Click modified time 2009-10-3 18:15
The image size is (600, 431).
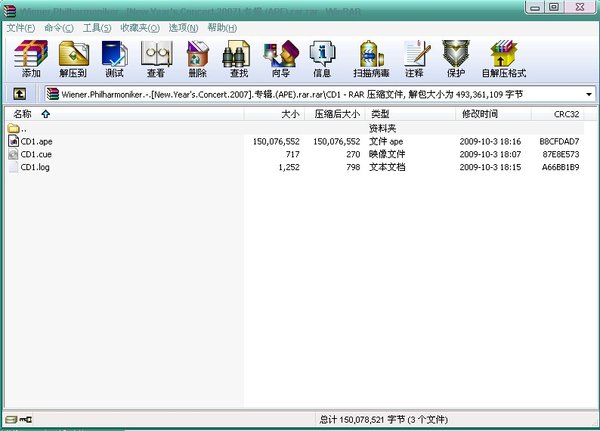tap(490, 167)
